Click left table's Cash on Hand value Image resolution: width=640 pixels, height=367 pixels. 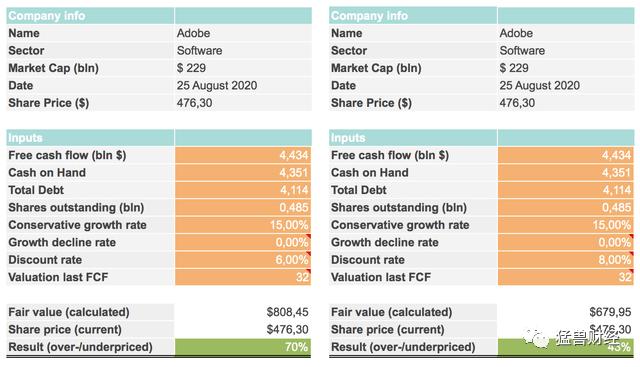[243, 173]
